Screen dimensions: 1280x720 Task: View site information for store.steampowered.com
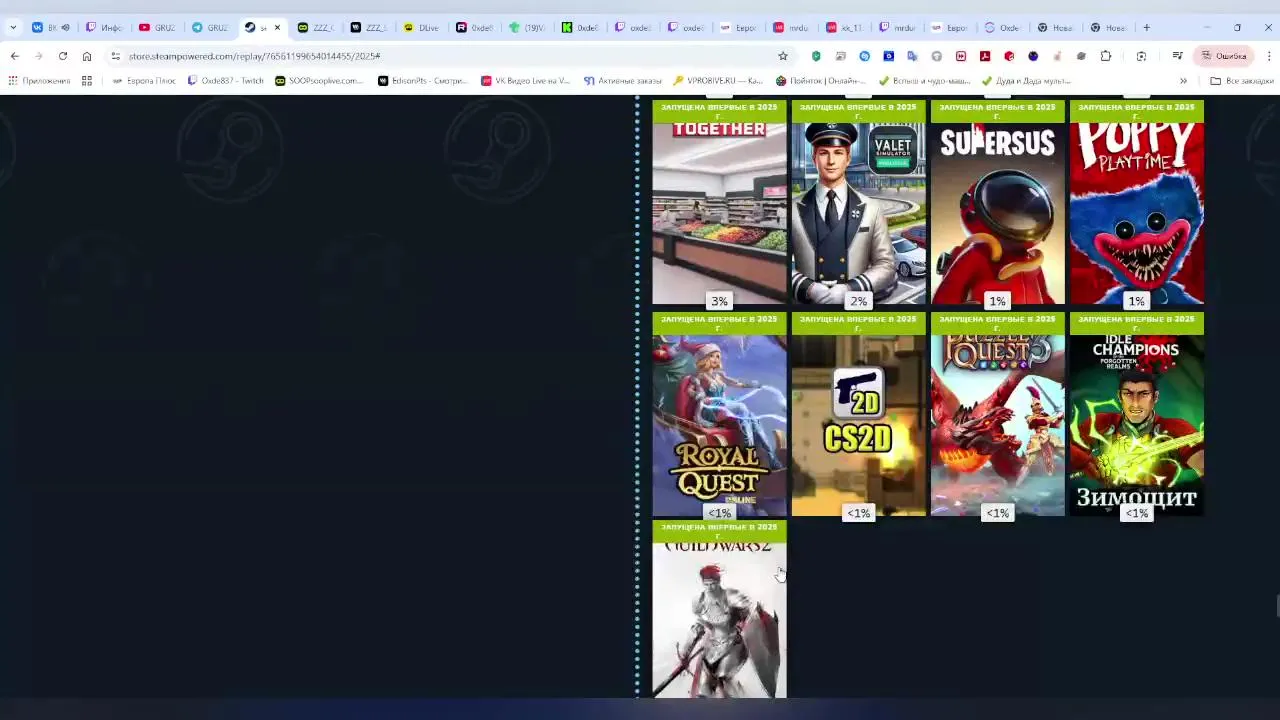pos(116,56)
